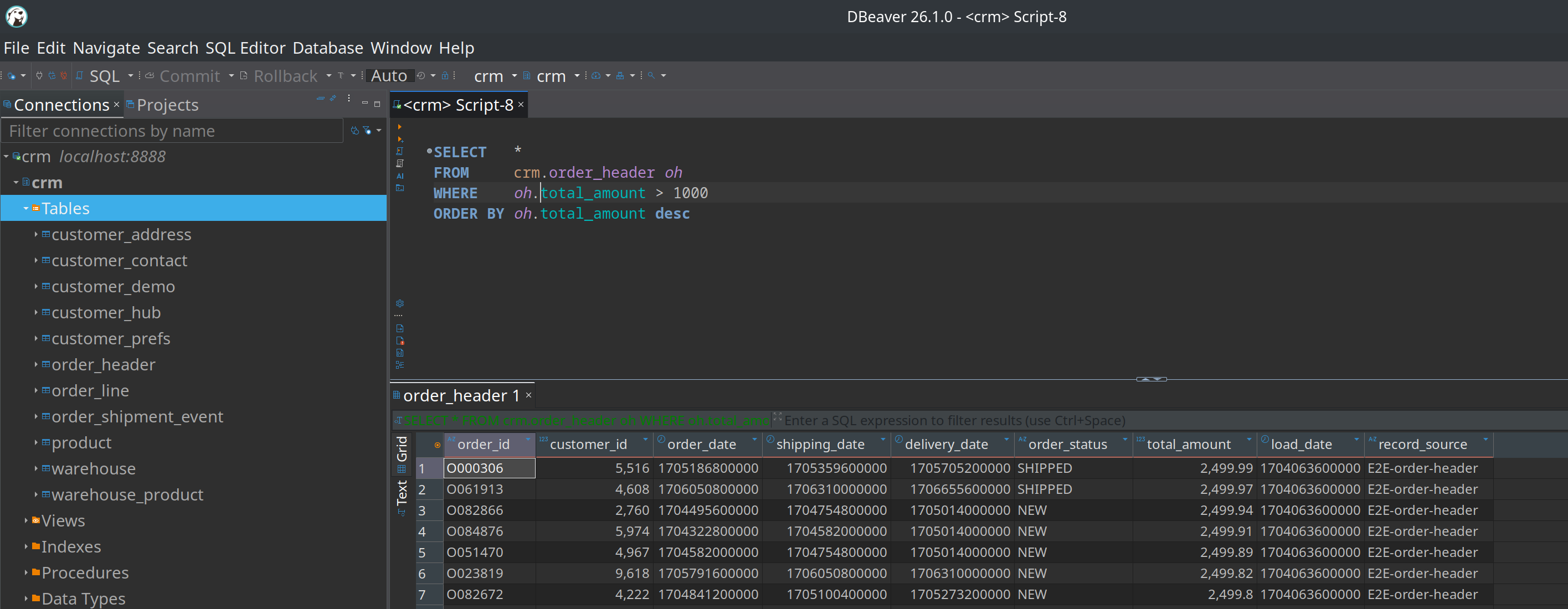This screenshot has width=1568, height=609.
Task: Run the Execute SQL script icon
Action: pos(400,152)
